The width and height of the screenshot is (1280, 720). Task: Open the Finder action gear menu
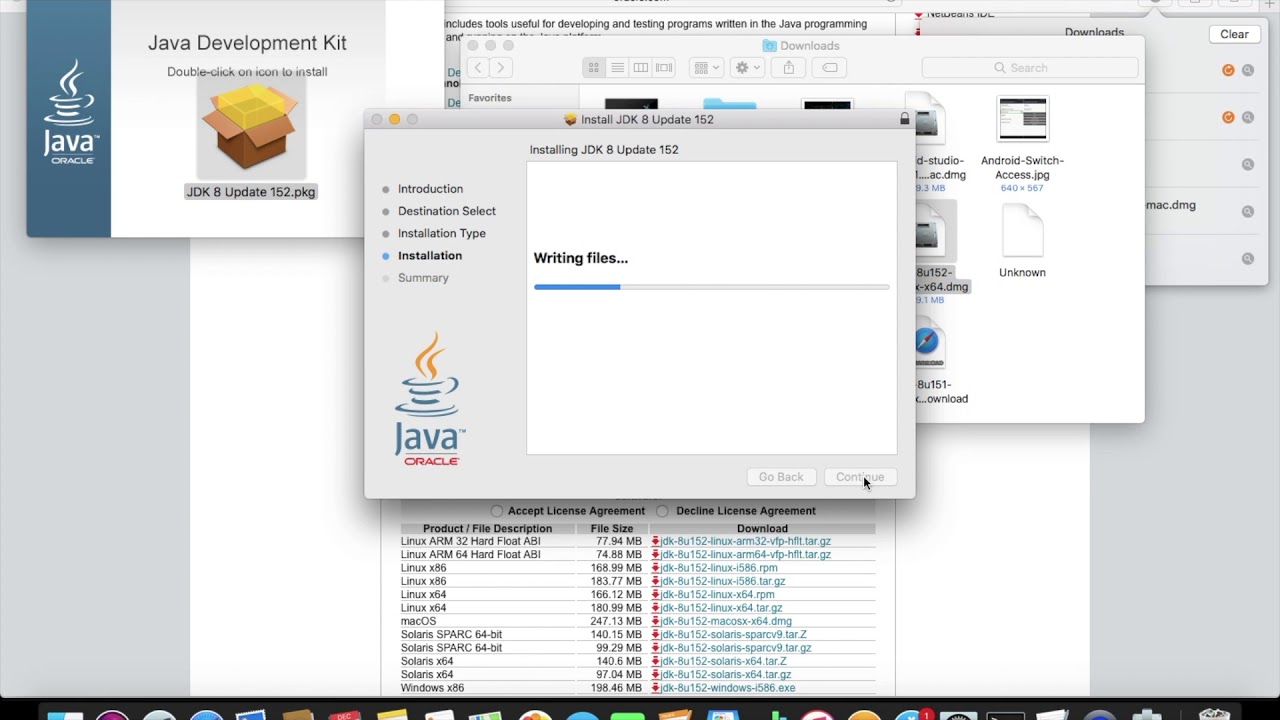[747, 67]
